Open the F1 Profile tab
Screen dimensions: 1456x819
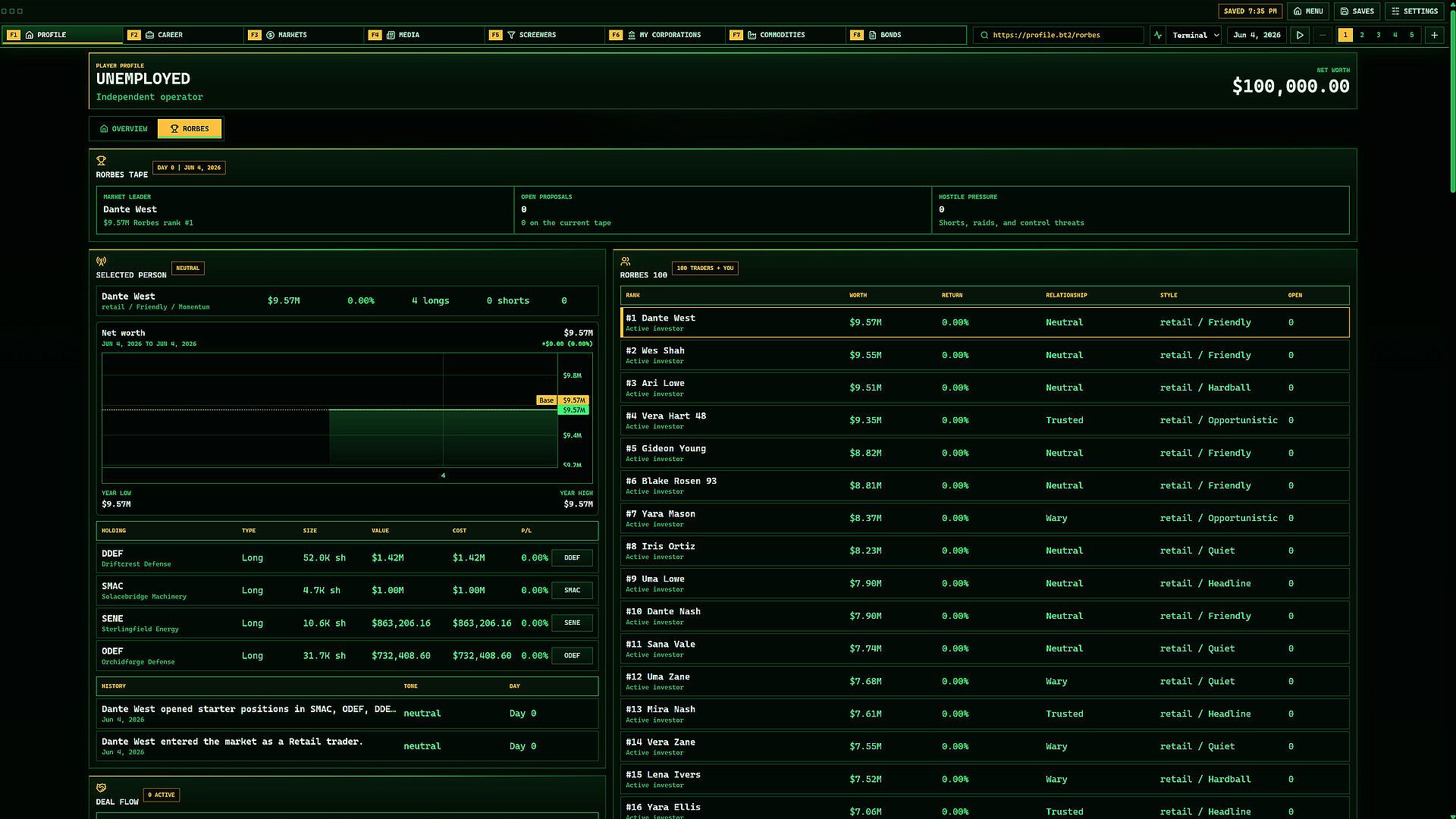[x=63, y=35]
